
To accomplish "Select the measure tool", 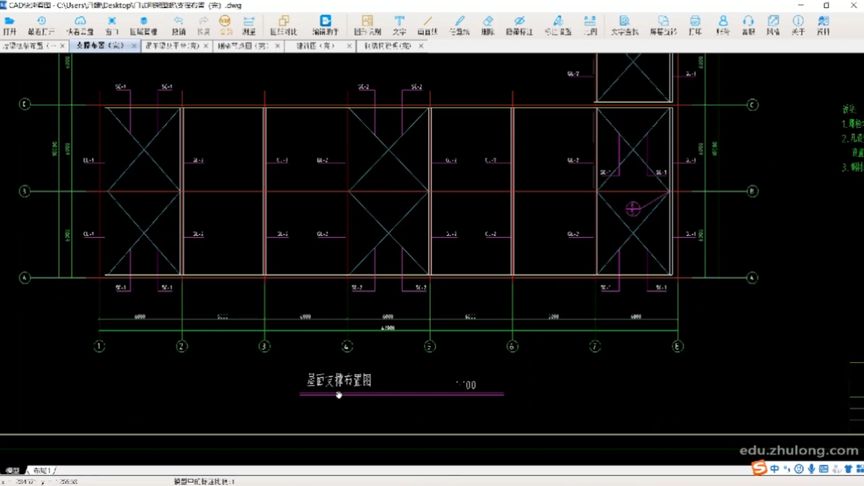I will 249,25.
